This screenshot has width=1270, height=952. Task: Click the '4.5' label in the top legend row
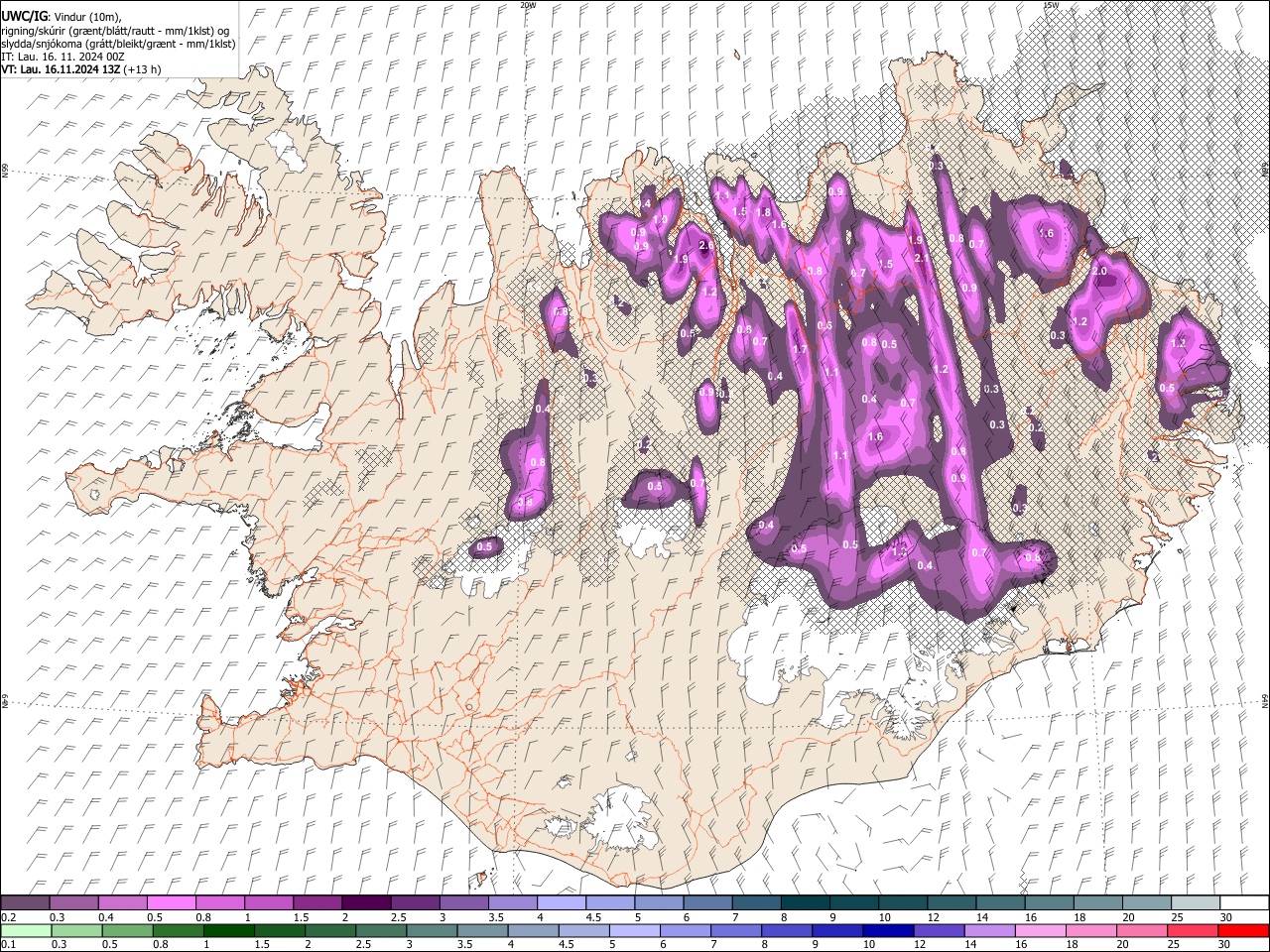click(x=592, y=917)
